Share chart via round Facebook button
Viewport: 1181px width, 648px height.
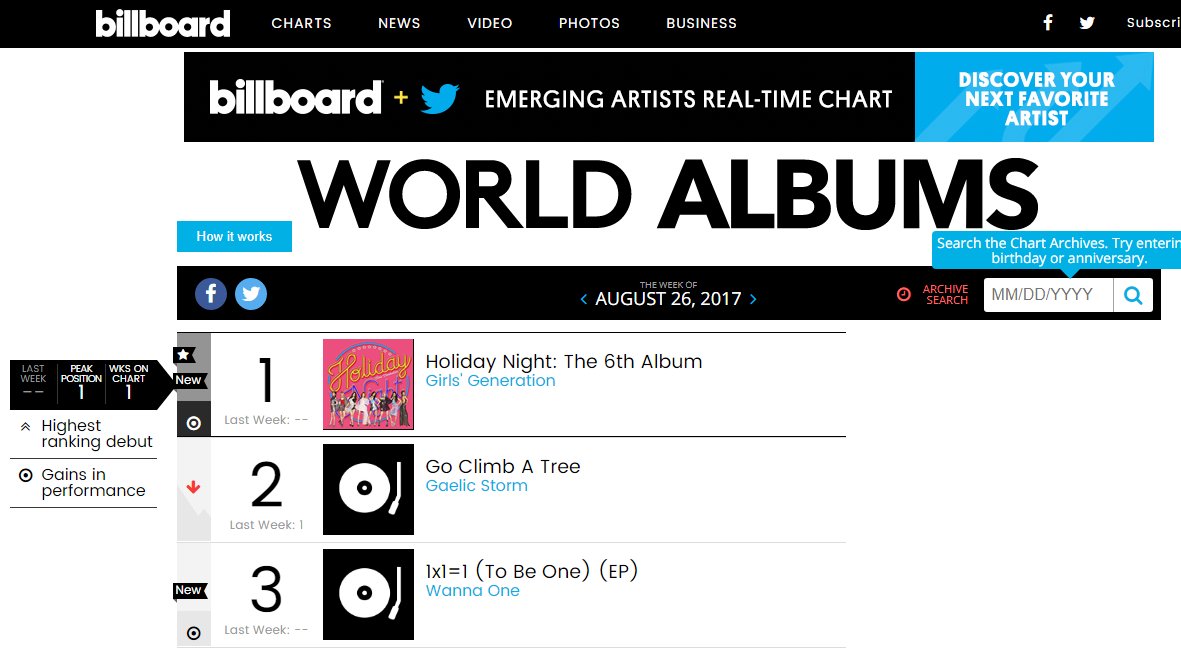(211, 294)
